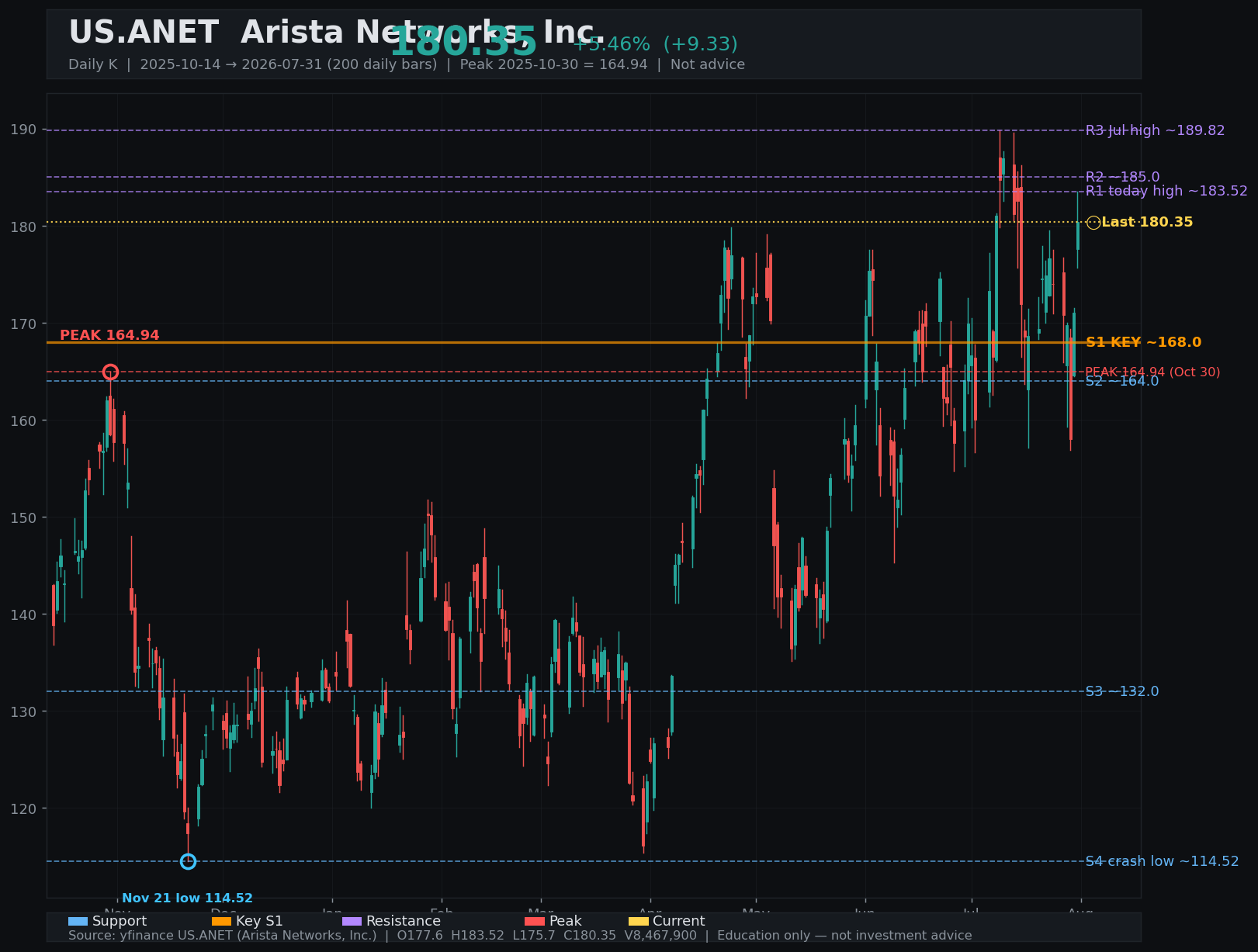Select the 'S2 ~164.0' support label

pyautogui.click(x=1121, y=381)
